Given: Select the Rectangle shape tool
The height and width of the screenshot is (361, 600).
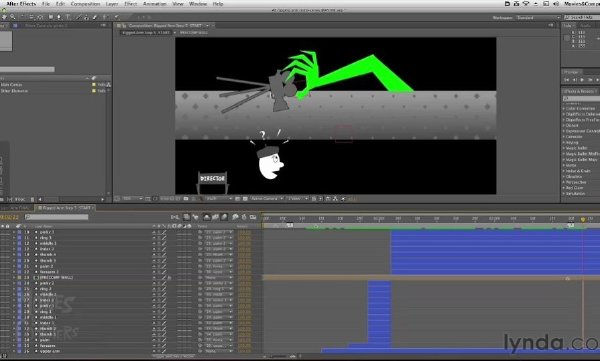Looking at the screenshot, I should 50,17.
